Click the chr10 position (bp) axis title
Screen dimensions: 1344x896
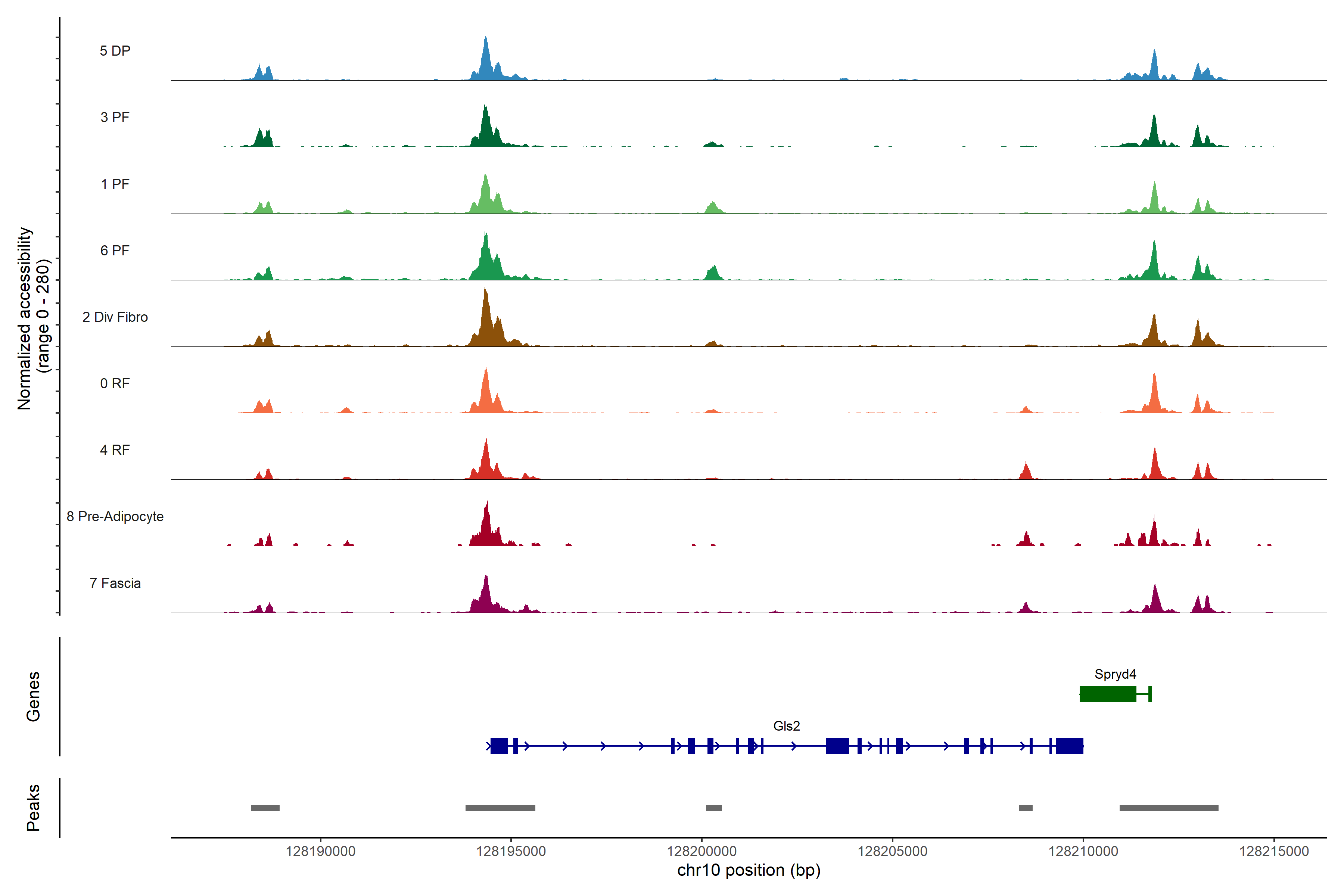pos(749,870)
